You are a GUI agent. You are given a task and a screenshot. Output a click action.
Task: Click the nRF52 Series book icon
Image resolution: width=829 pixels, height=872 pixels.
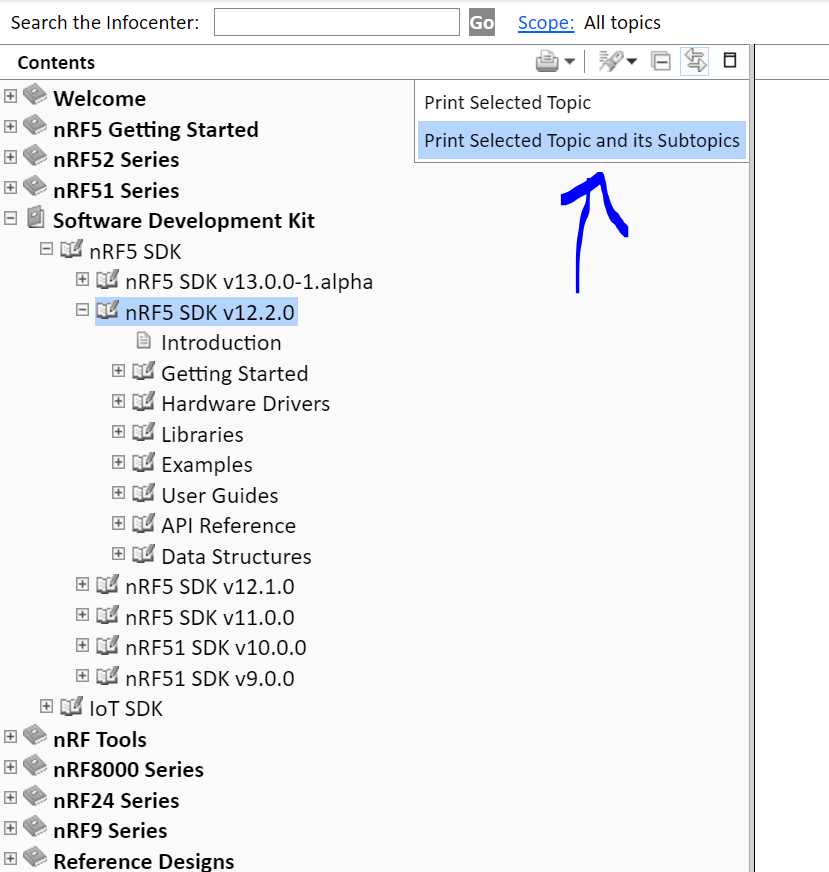[x=35, y=156]
